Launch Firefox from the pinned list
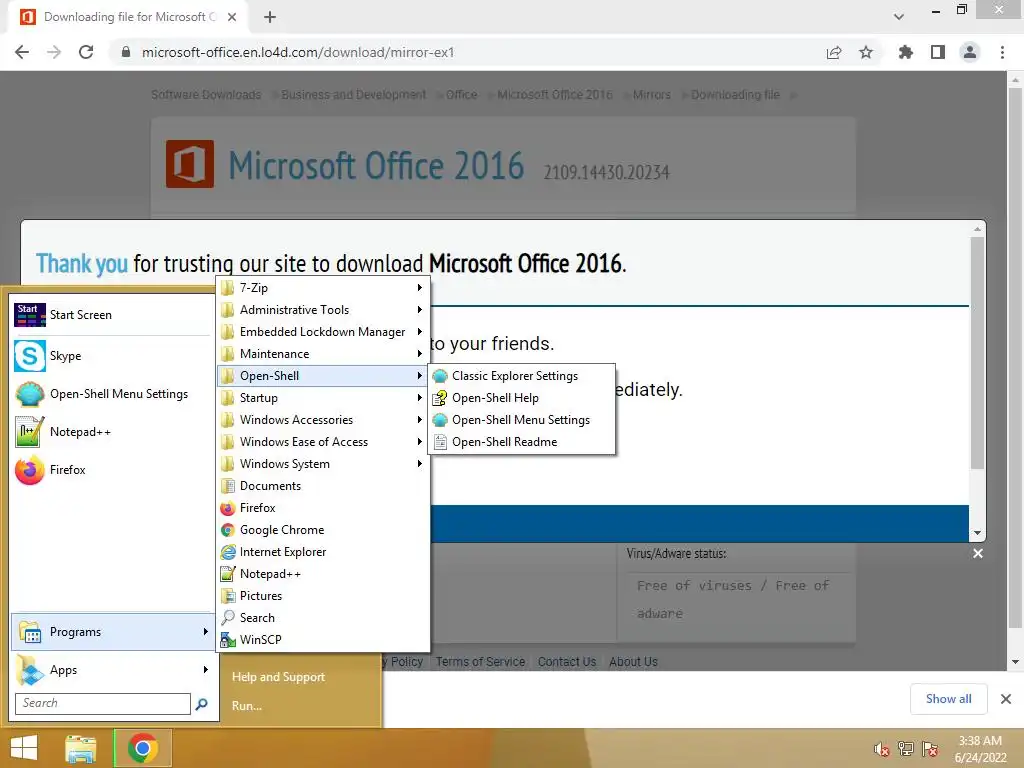Image resolution: width=1024 pixels, height=768 pixels. (x=111, y=470)
